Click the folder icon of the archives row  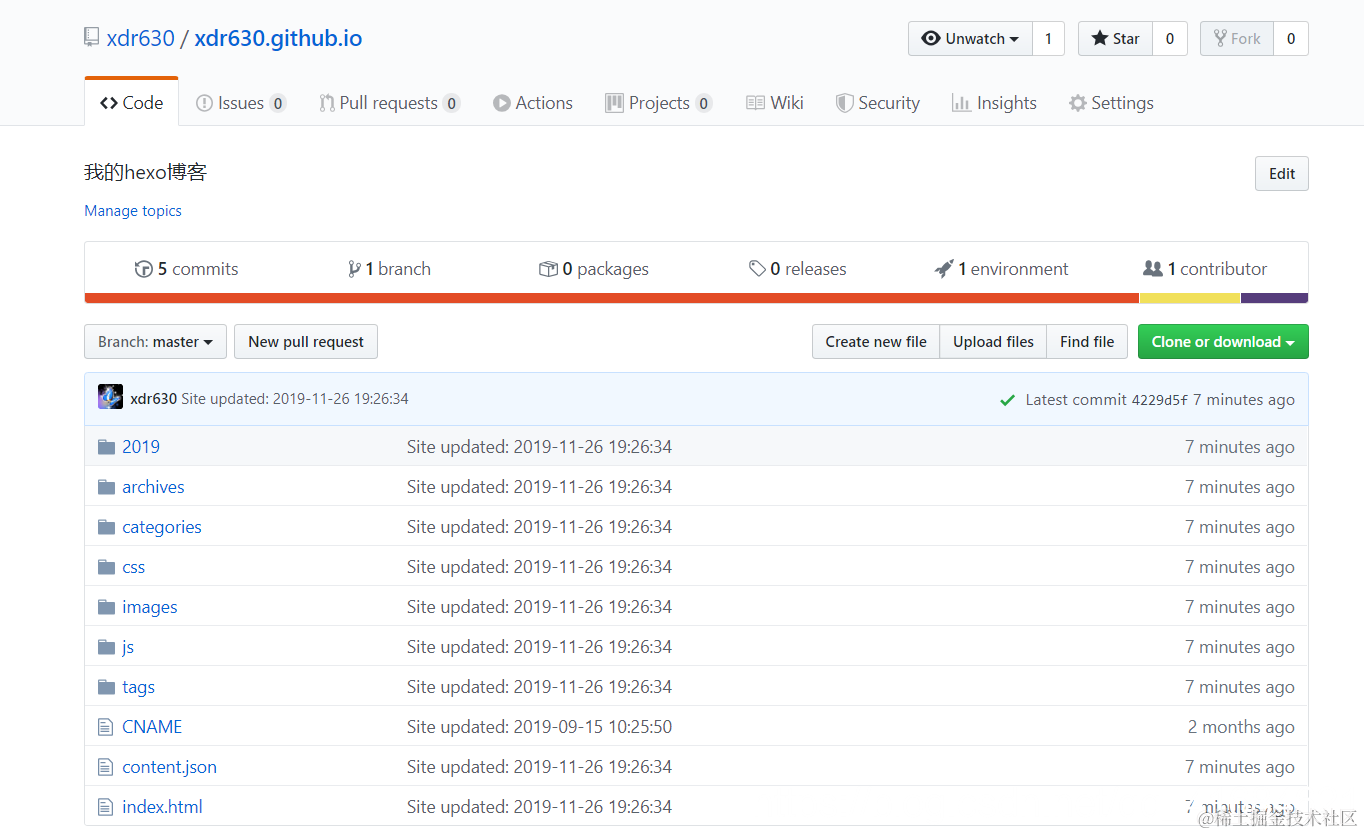106,487
